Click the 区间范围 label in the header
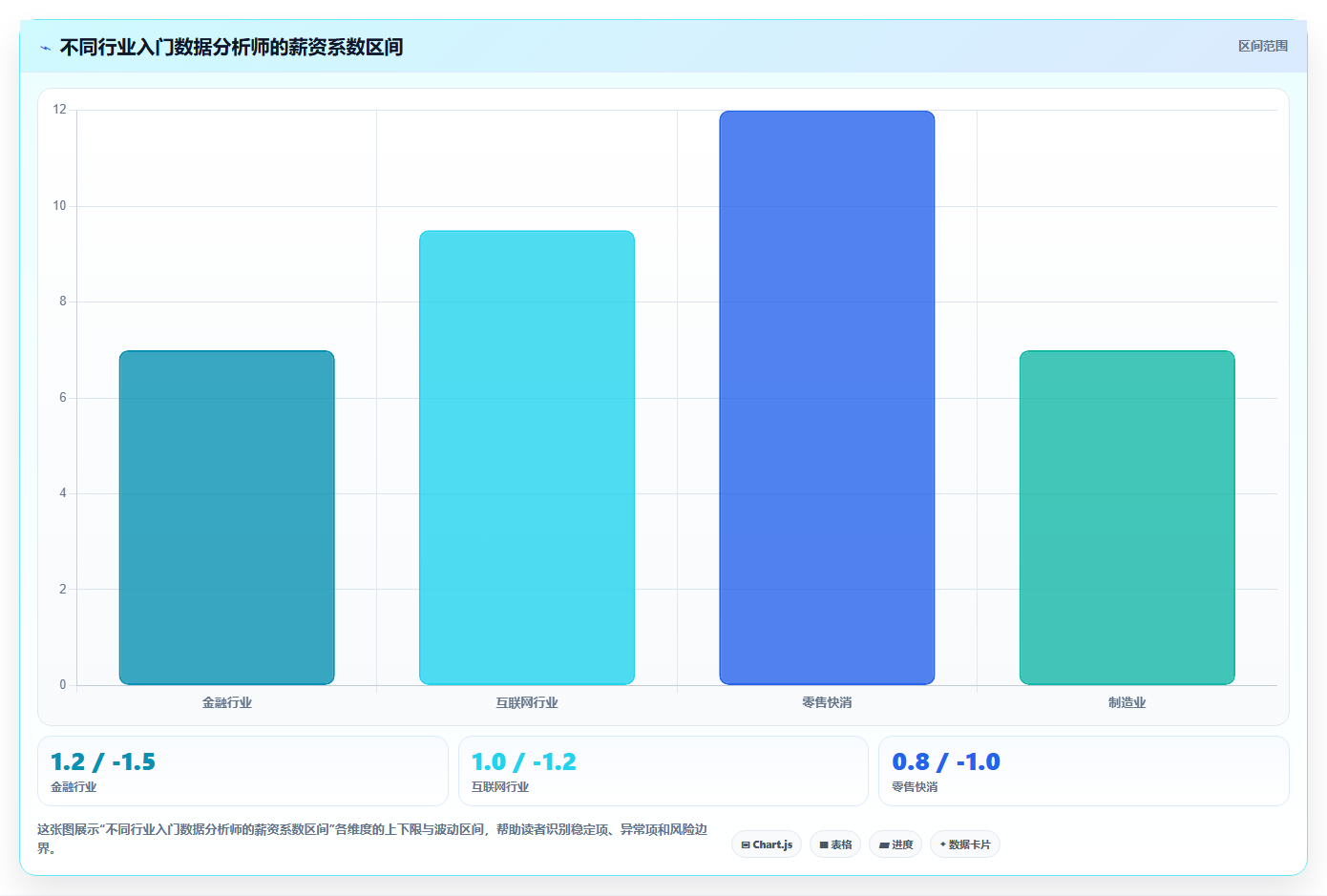1327x896 pixels. click(x=1263, y=46)
